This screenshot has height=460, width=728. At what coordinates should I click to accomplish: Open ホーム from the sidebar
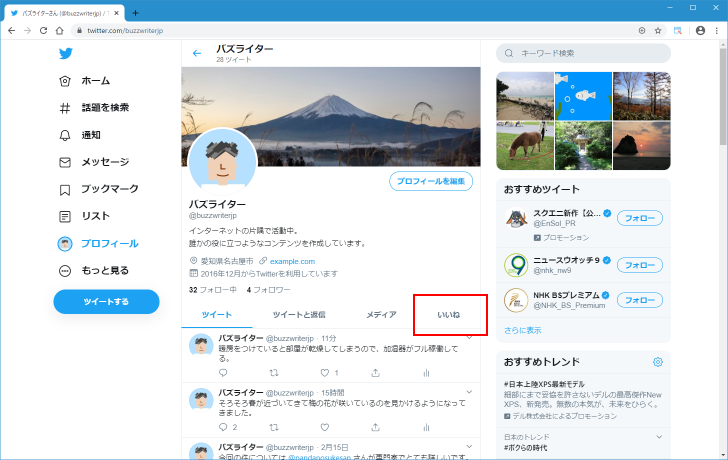84,81
